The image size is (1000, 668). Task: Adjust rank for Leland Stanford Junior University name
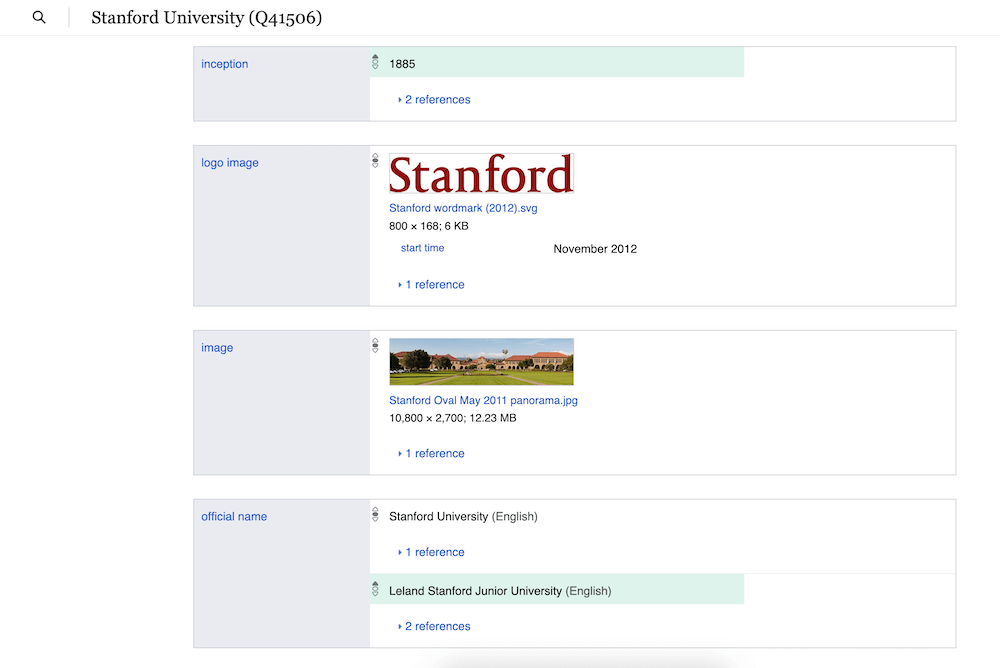[x=374, y=589]
